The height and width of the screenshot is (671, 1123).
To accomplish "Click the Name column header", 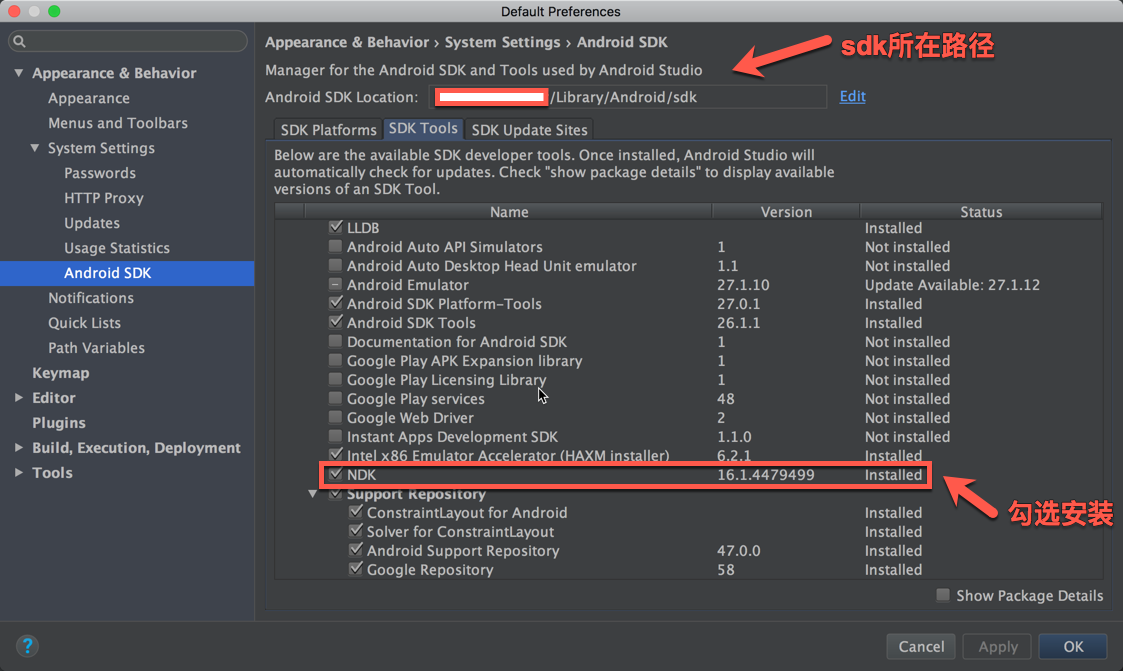I will [509, 212].
